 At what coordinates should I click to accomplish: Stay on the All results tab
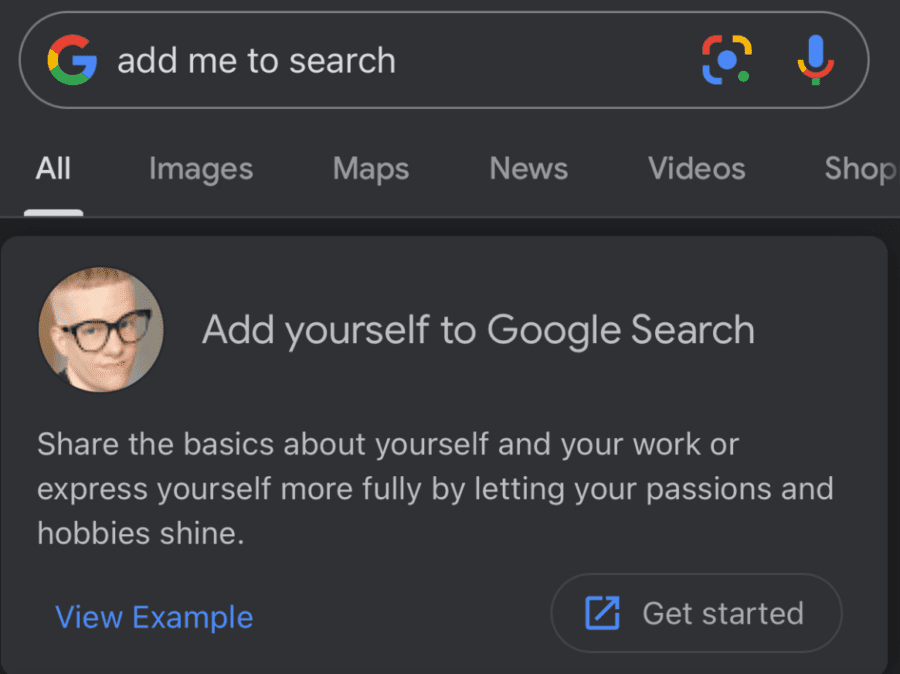click(x=53, y=169)
